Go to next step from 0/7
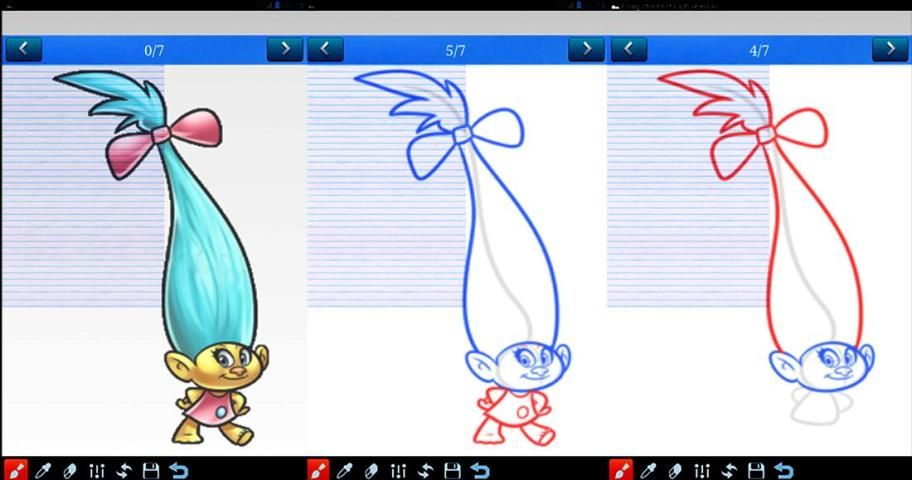The image size is (912, 480). click(x=285, y=49)
